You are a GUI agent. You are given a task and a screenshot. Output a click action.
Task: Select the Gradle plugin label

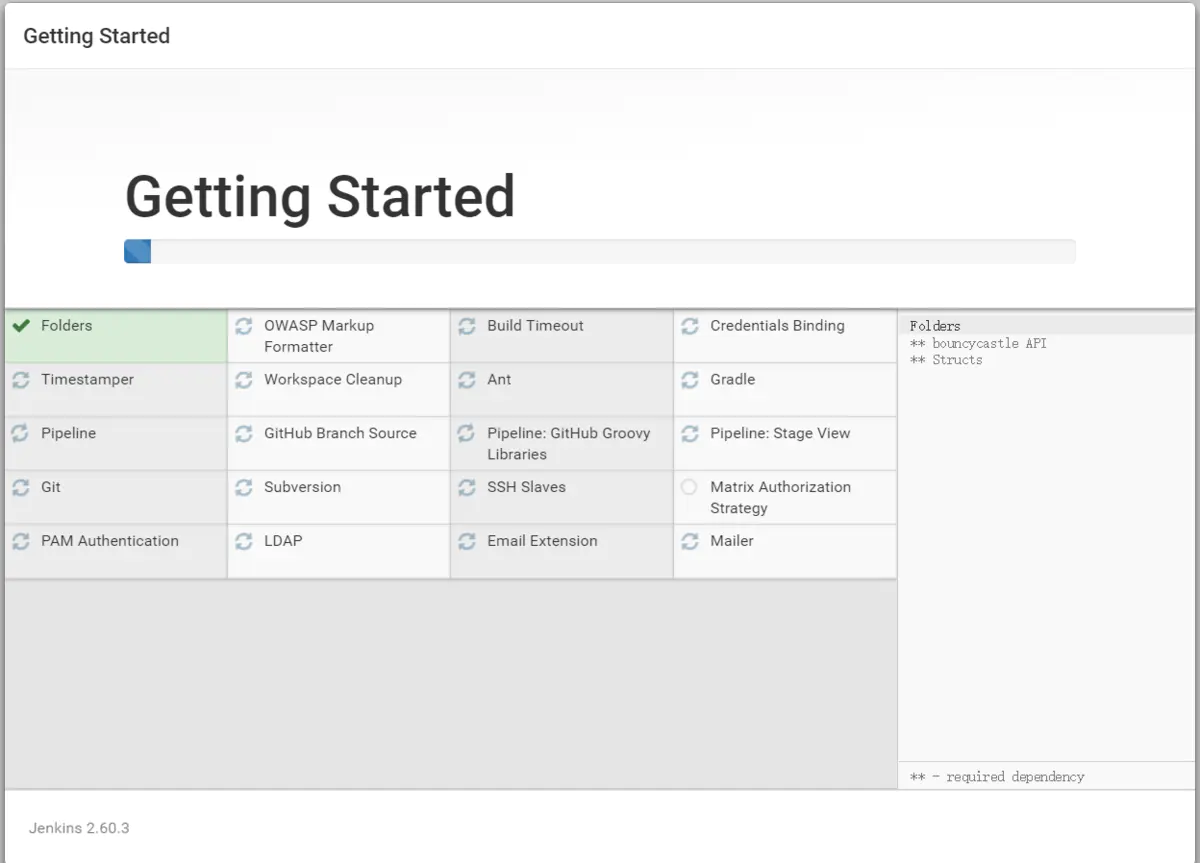coord(732,379)
